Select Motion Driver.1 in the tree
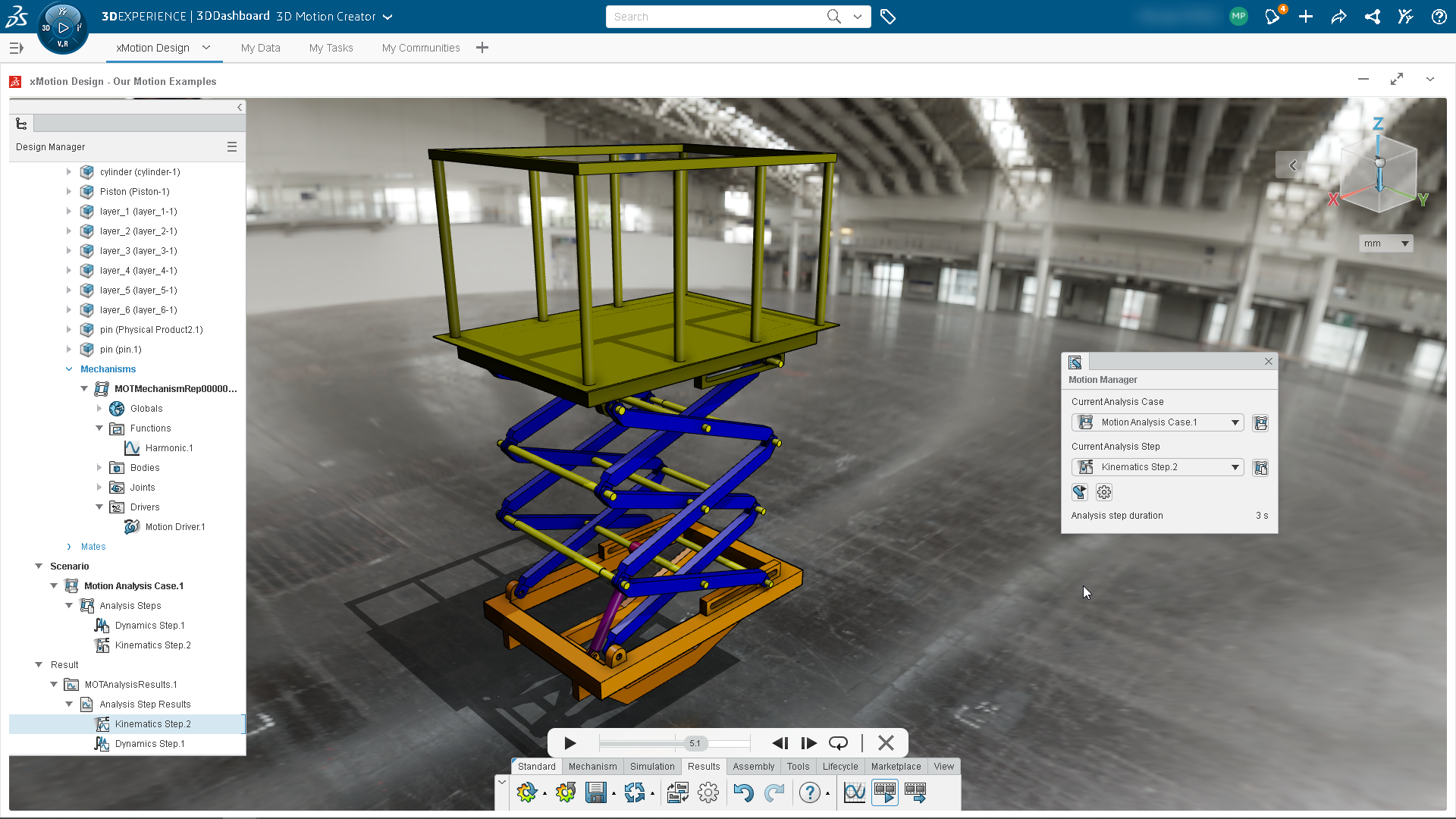This screenshot has height=819, width=1456. [x=174, y=527]
